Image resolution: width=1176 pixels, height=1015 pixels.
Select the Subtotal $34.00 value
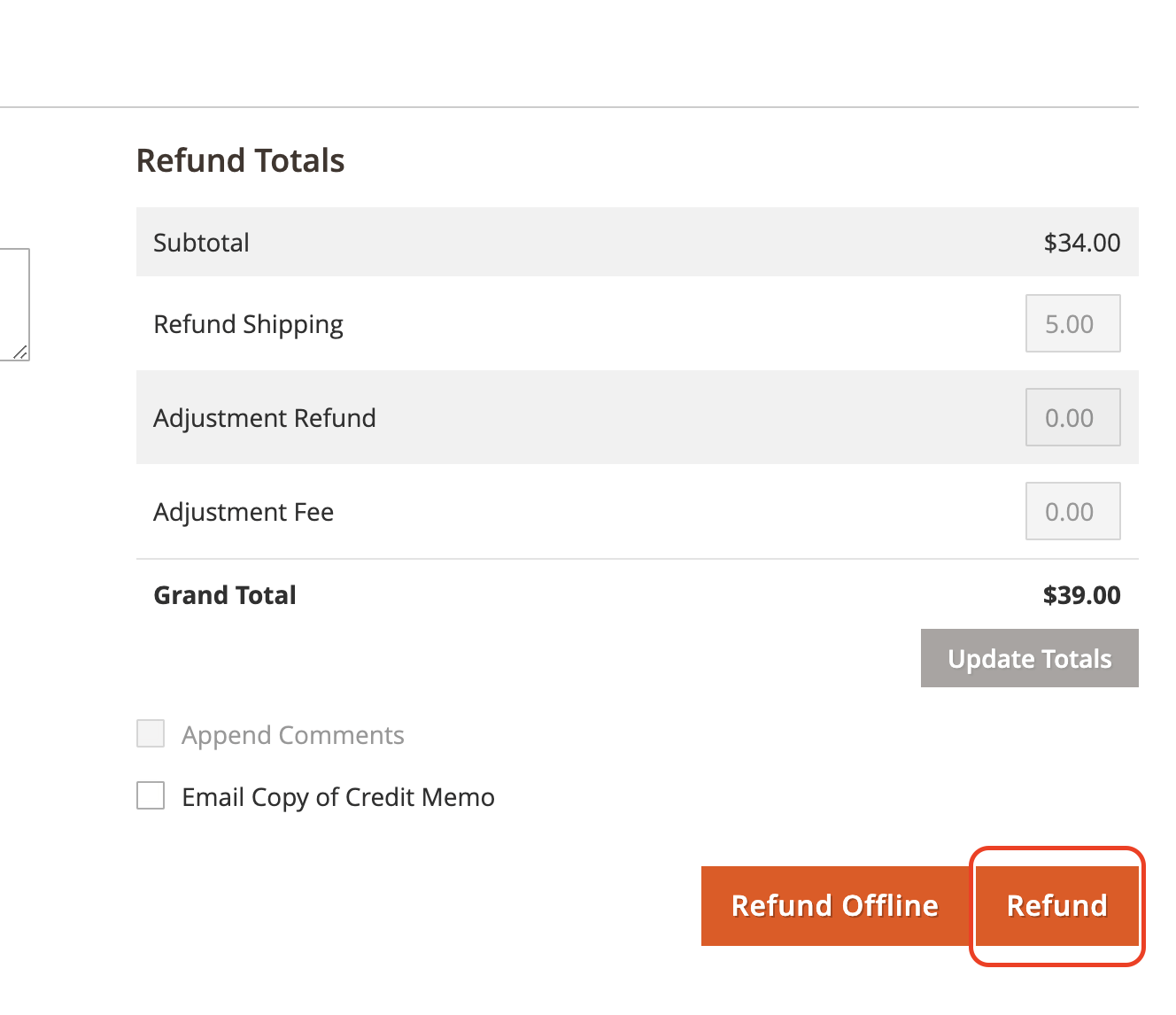[x=1082, y=243]
